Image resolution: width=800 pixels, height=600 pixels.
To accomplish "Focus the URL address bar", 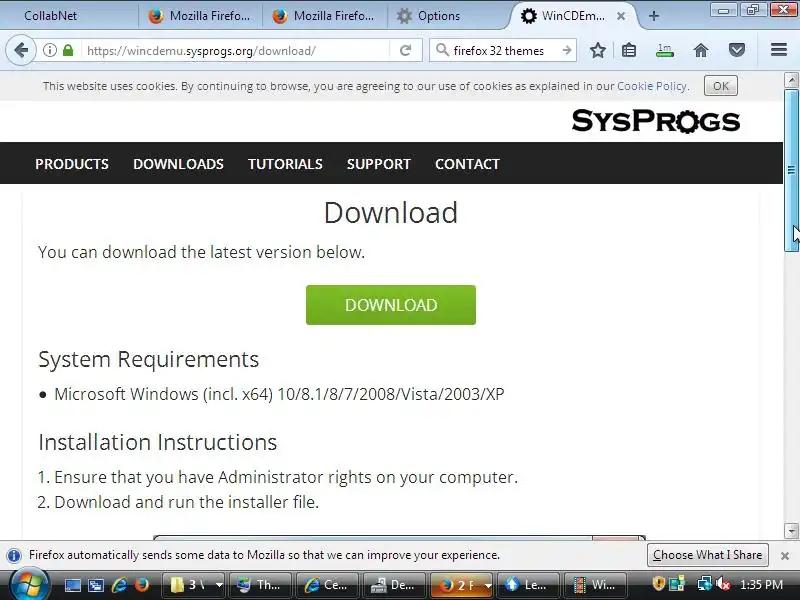I will pyautogui.click(x=235, y=51).
